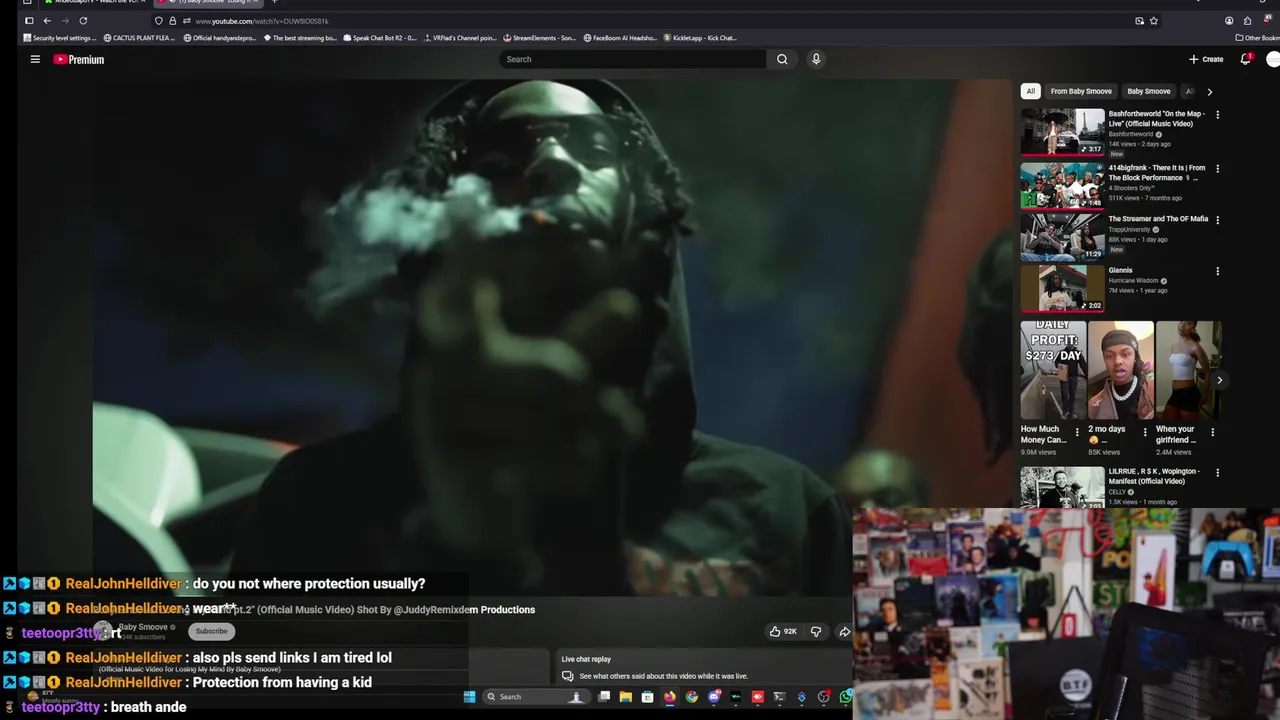1280x720 pixels.
Task: Open Firefox from the taskbar
Action: click(x=670, y=697)
